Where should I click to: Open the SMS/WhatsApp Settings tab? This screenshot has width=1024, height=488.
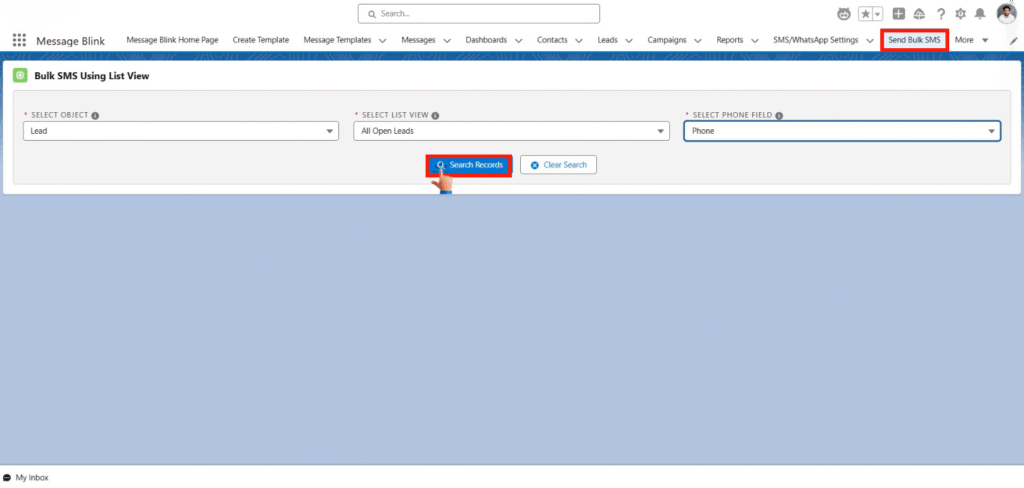816,40
